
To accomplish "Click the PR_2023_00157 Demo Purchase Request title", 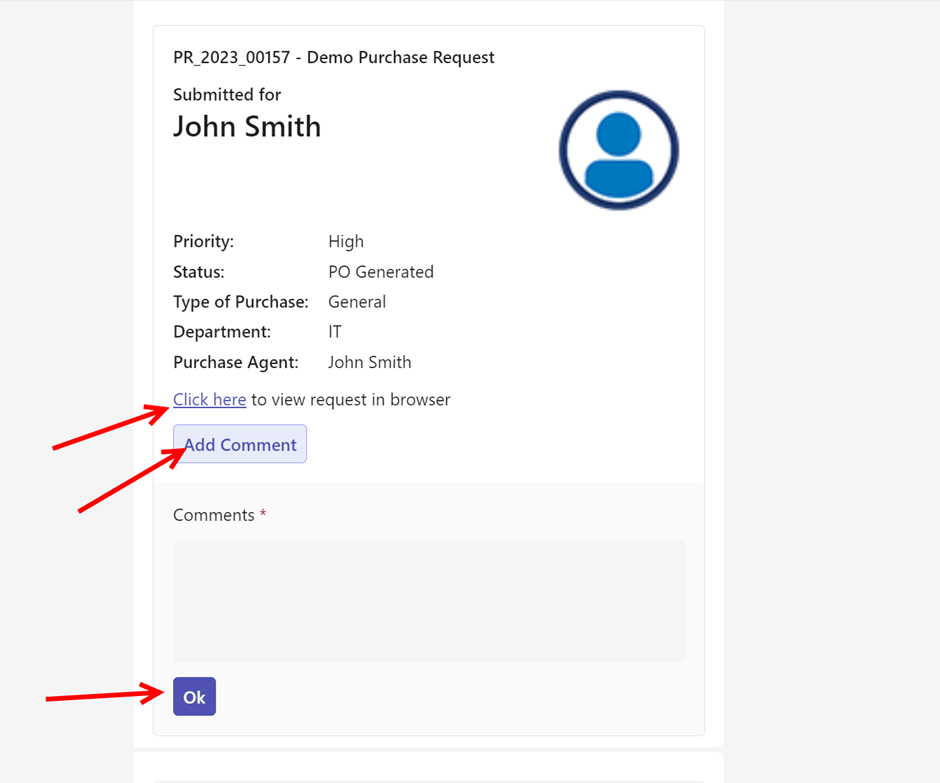I will pyautogui.click(x=333, y=57).
